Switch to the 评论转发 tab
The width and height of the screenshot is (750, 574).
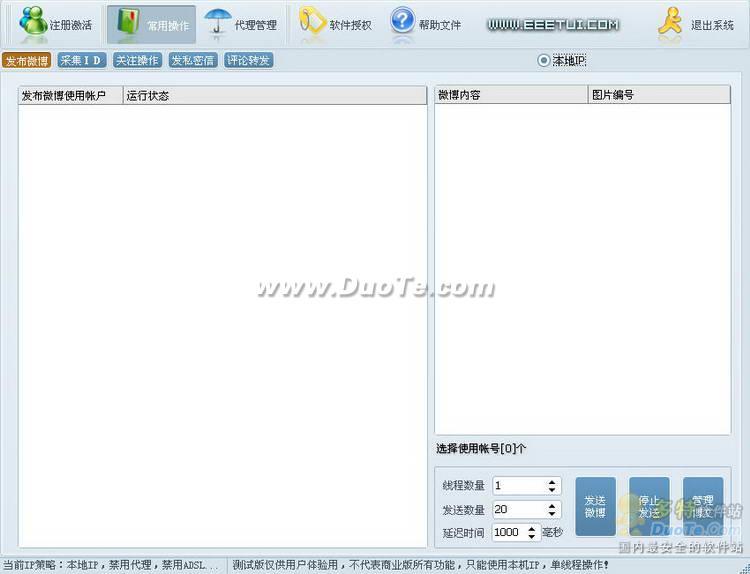pos(248,61)
